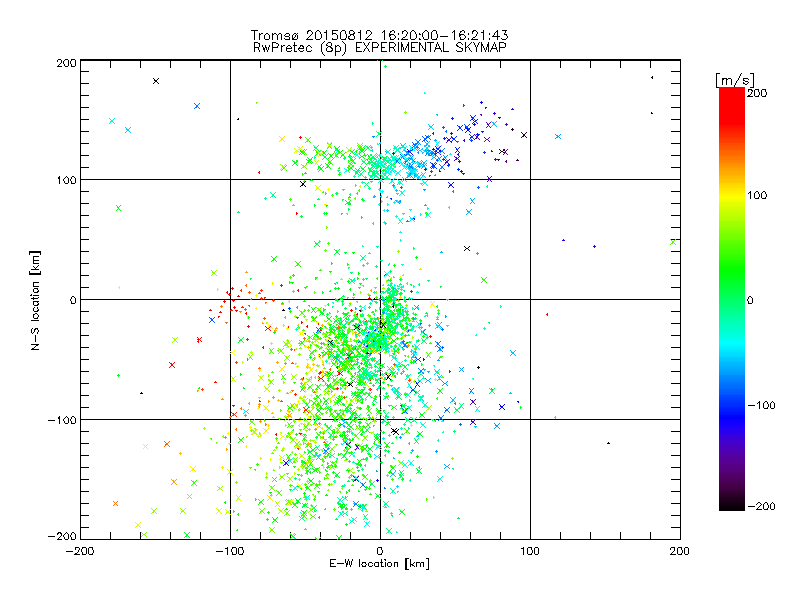
Task: Click the y-axis tick label '100'
Action: (66, 180)
